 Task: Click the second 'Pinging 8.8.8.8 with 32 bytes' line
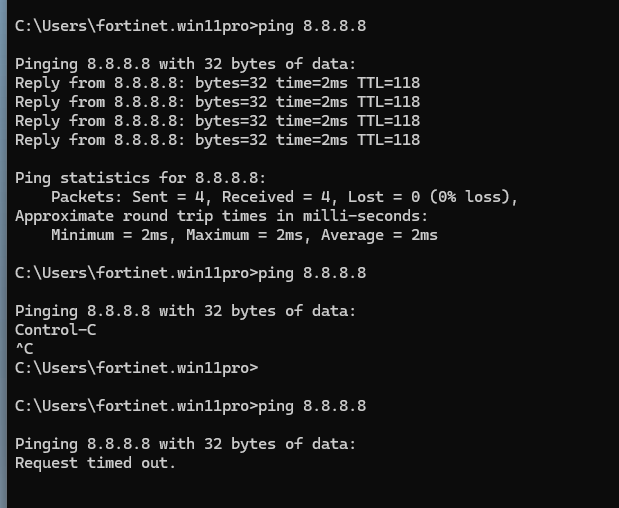185,311
